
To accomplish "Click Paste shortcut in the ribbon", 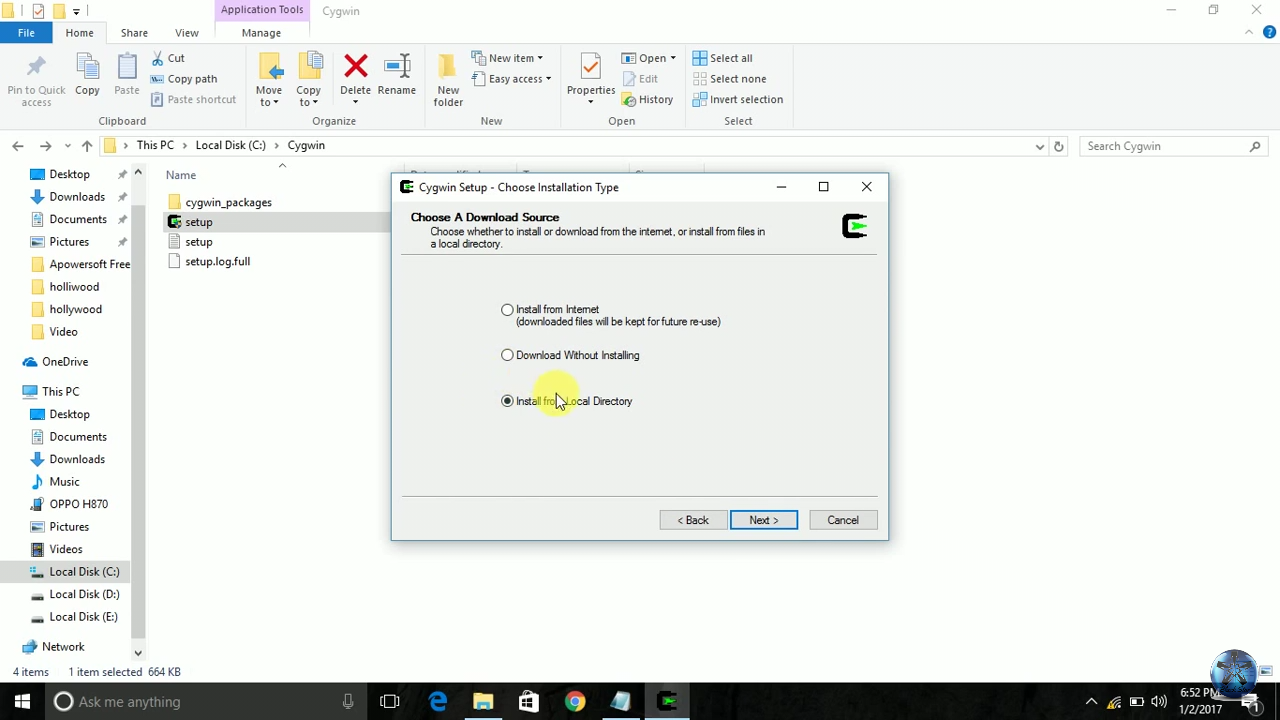I will click(x=194, y=99).
